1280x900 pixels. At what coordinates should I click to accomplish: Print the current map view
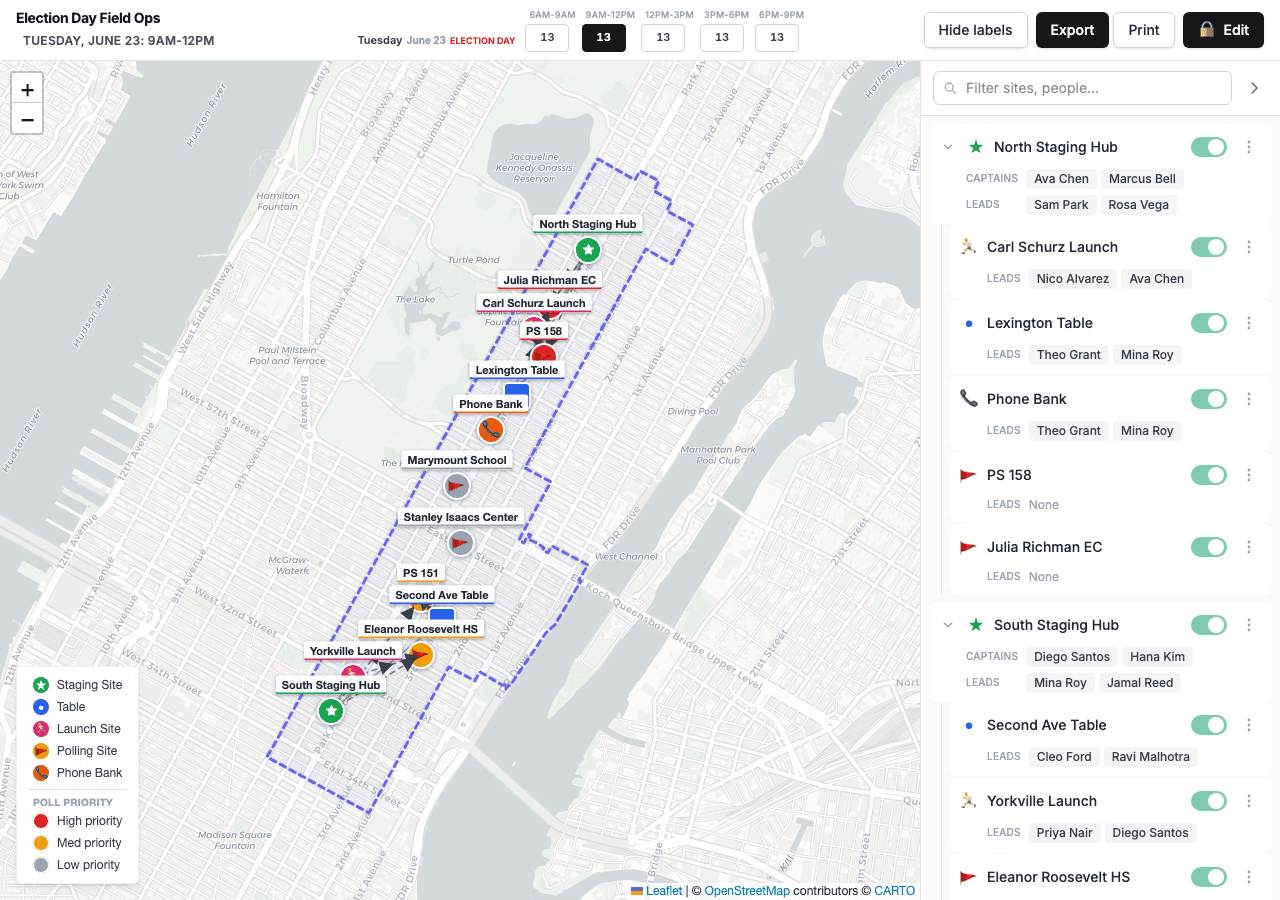(x=1144, y=30)
